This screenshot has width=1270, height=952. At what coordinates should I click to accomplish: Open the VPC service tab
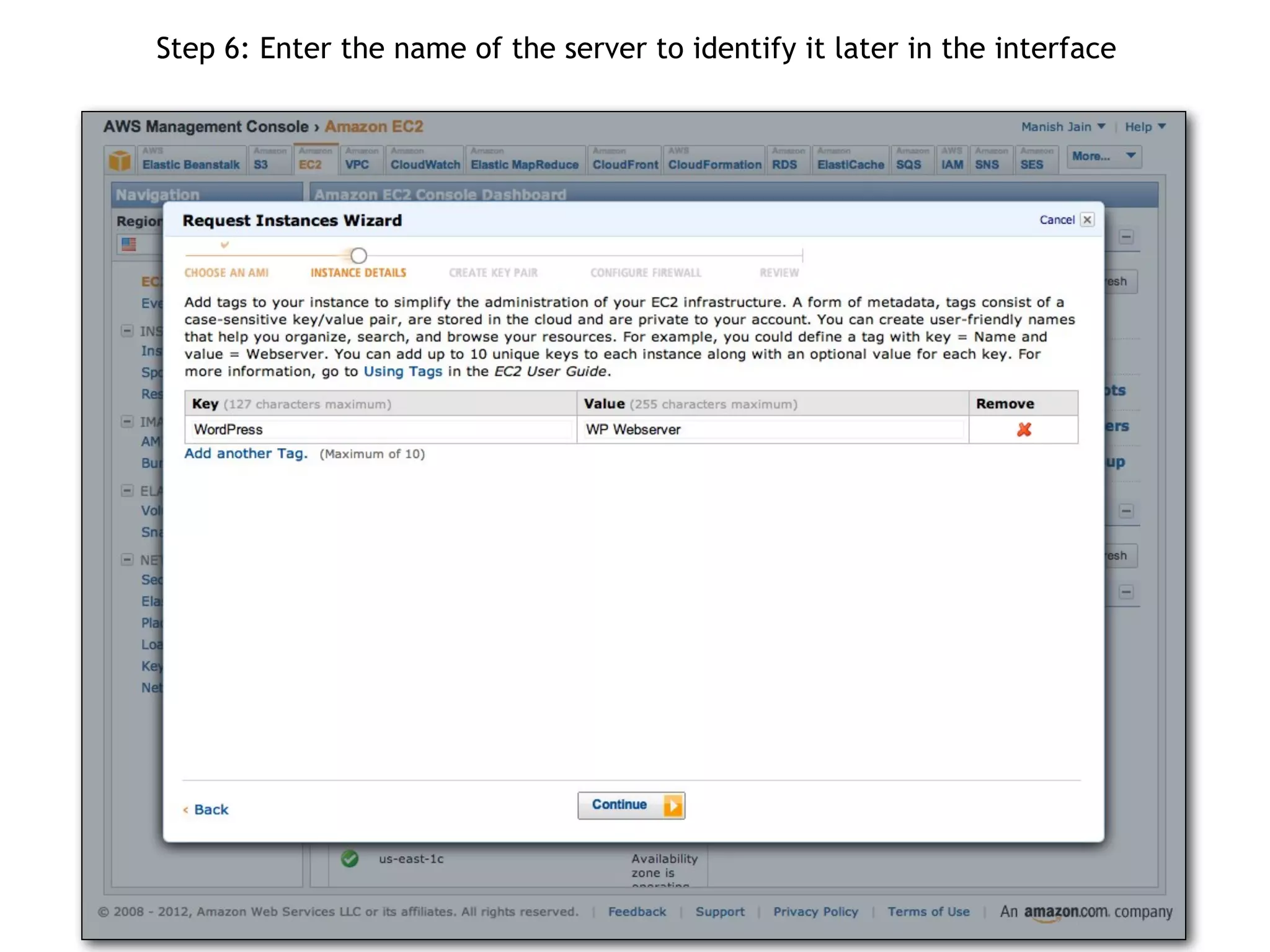click(x=361, y=160)
